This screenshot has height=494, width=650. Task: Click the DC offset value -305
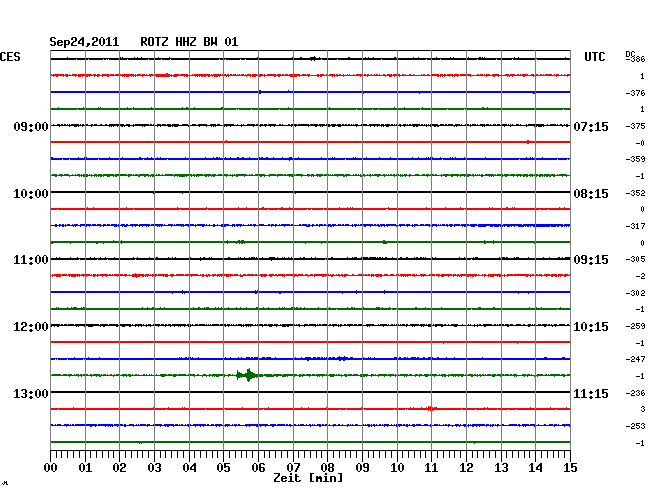pyautogui.click(x=635, y=259)
